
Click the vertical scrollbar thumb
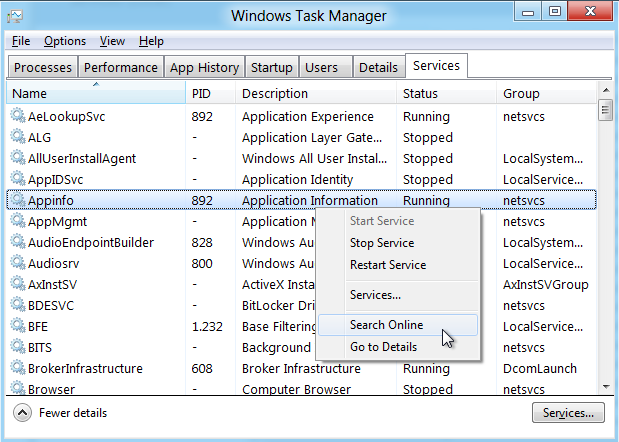(x=605, y=110)
